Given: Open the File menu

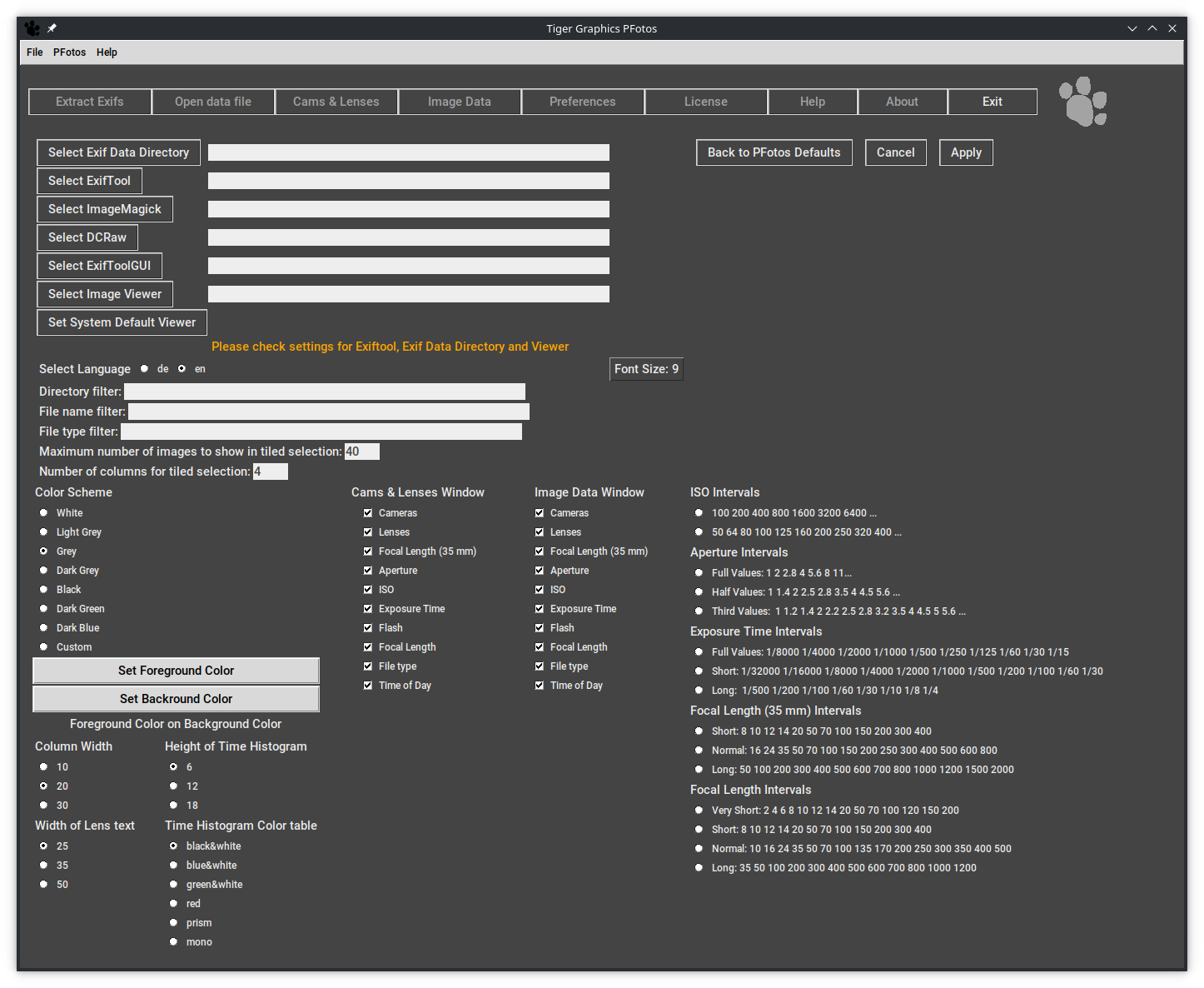Looking at the screenshot, I should (x=34, y=52).
